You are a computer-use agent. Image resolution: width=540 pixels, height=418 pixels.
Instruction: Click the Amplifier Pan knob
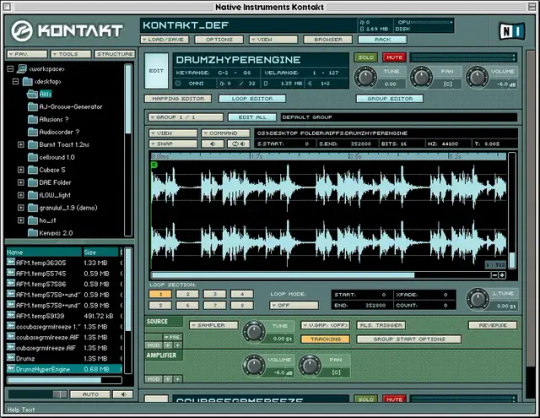pyautogui.click(x=310, y=365)
